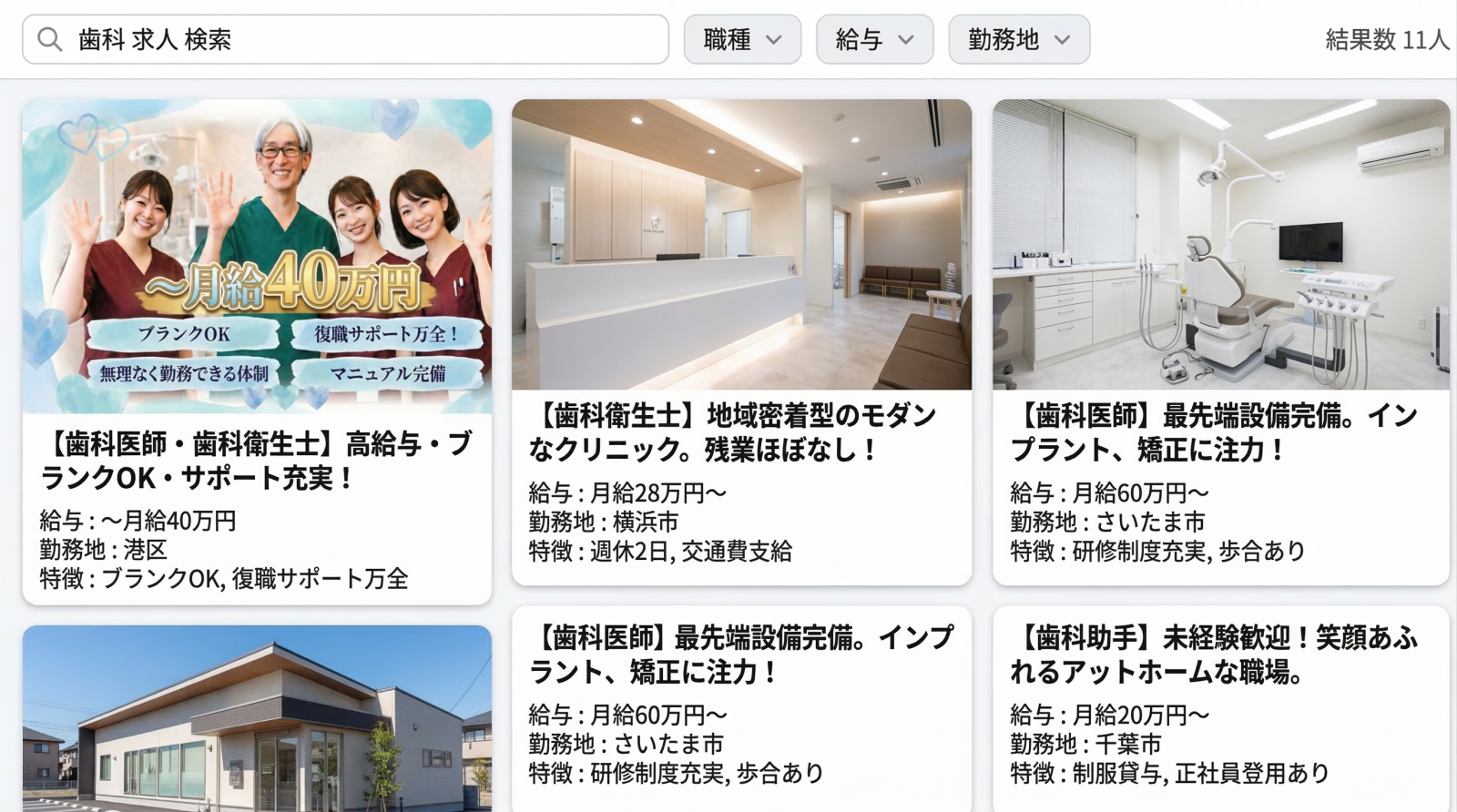Open the dental chair treatment room photo
1457x812 pixels.
pos(1220,244)
